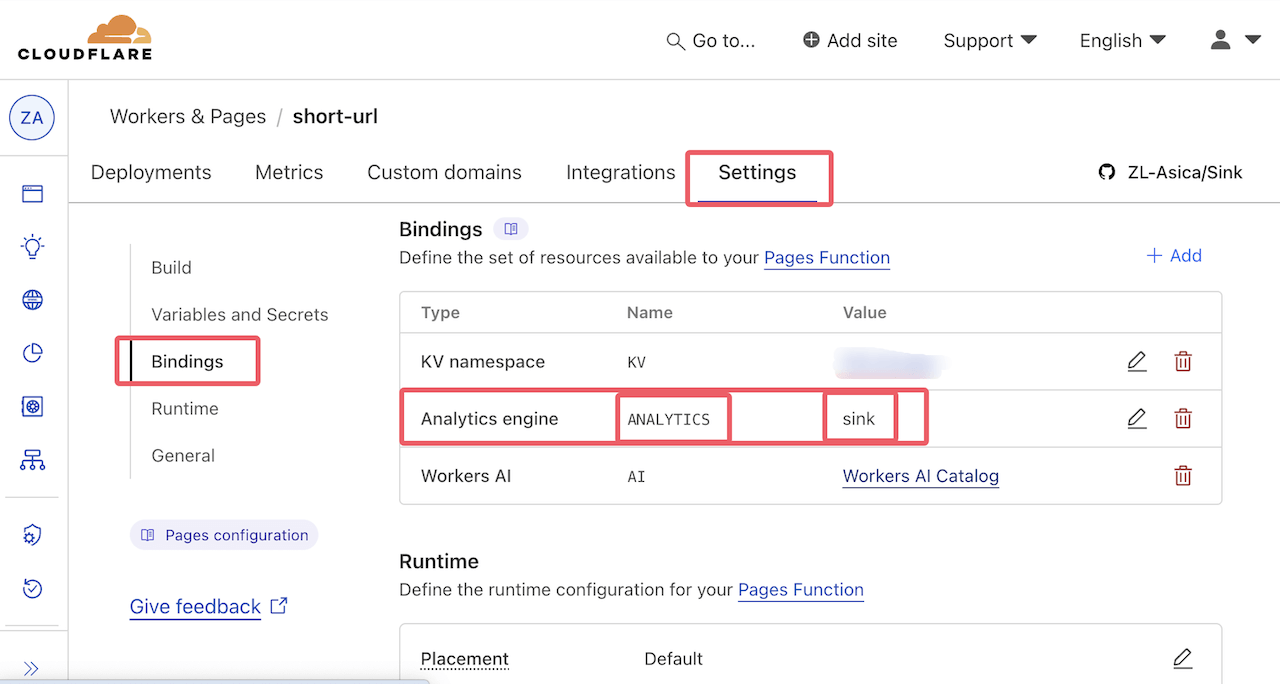Click the Placement label

(x=465, y=659)
